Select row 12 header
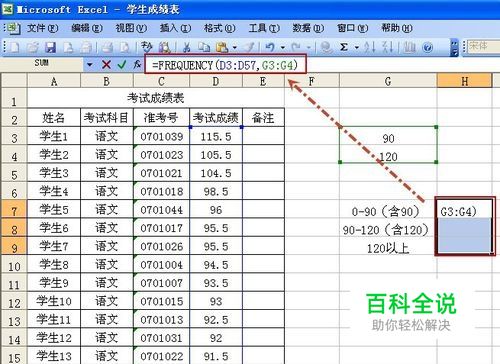The height and width of the screenshot is (364, 500). coord(14,302)
